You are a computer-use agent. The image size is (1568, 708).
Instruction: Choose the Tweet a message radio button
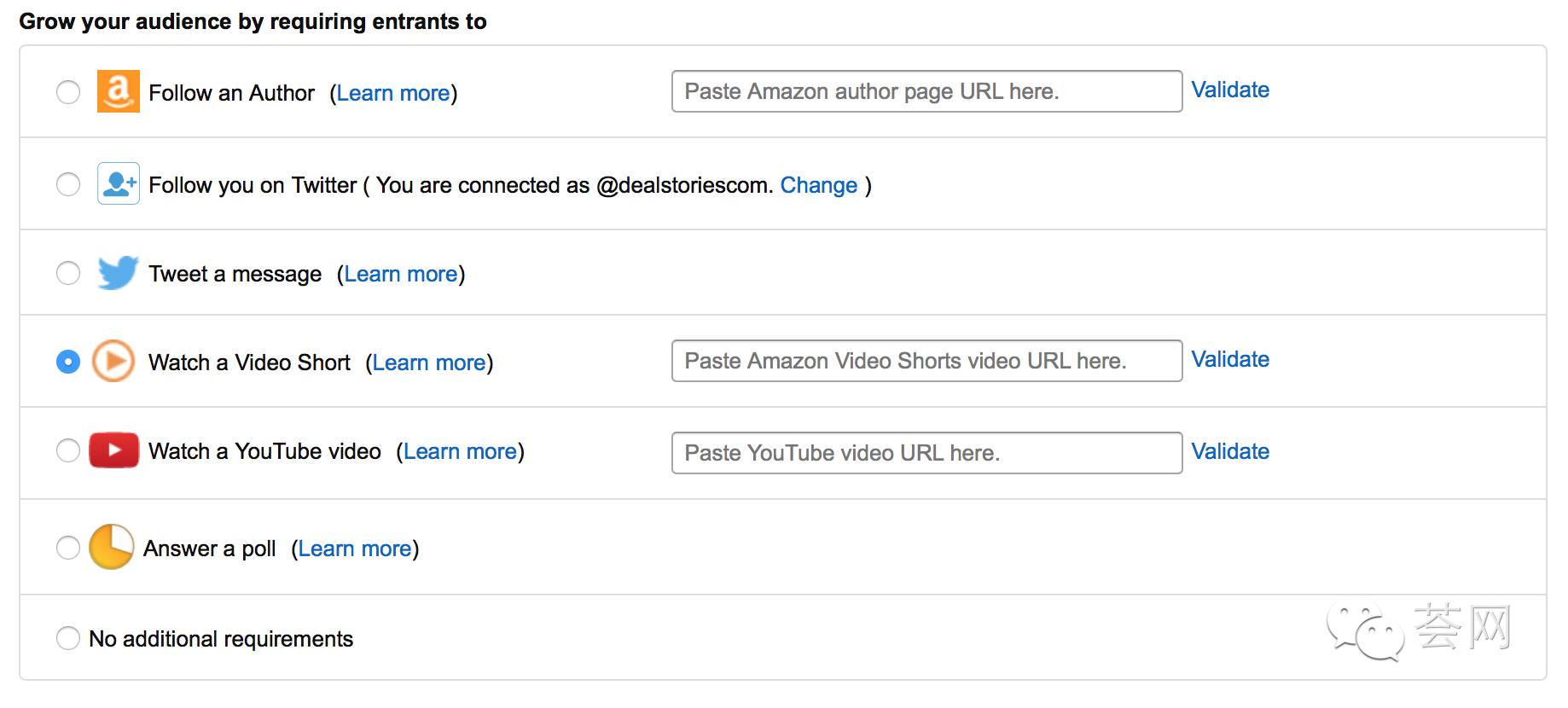[68, 273]
